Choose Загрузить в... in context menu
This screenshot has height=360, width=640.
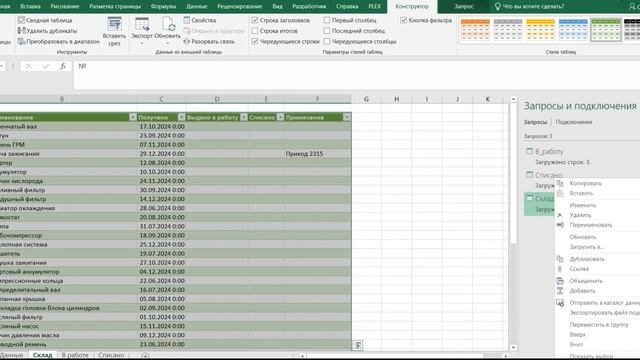(587, 247)
